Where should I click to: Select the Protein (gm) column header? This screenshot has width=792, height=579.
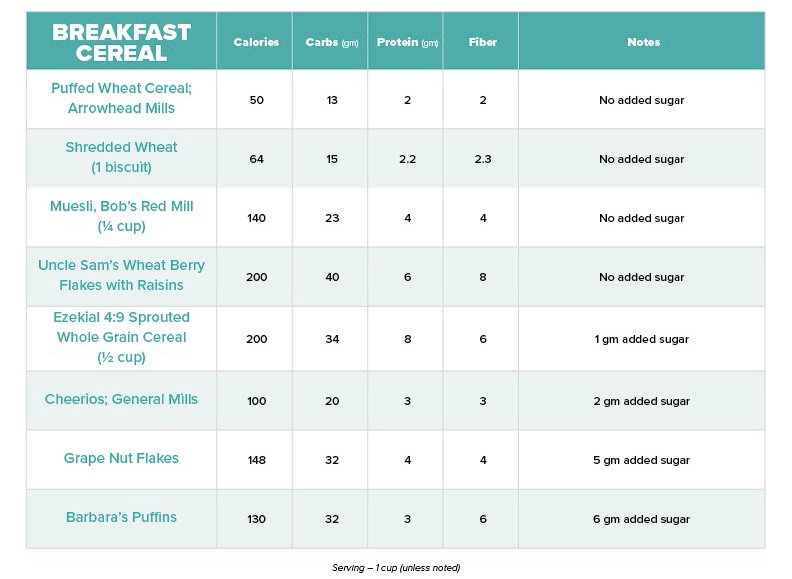tap(407, 42)
